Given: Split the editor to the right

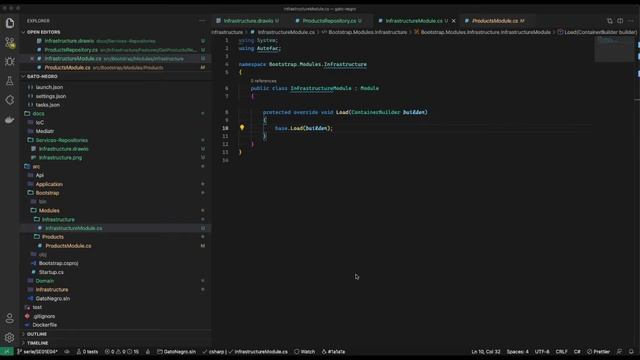Looking at the screenshot, I should click(x=620, y=21).
